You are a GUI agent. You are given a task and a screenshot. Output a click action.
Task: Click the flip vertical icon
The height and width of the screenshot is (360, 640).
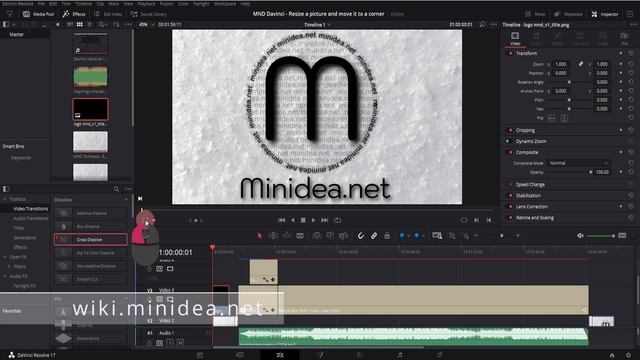[x=564, y=118]
